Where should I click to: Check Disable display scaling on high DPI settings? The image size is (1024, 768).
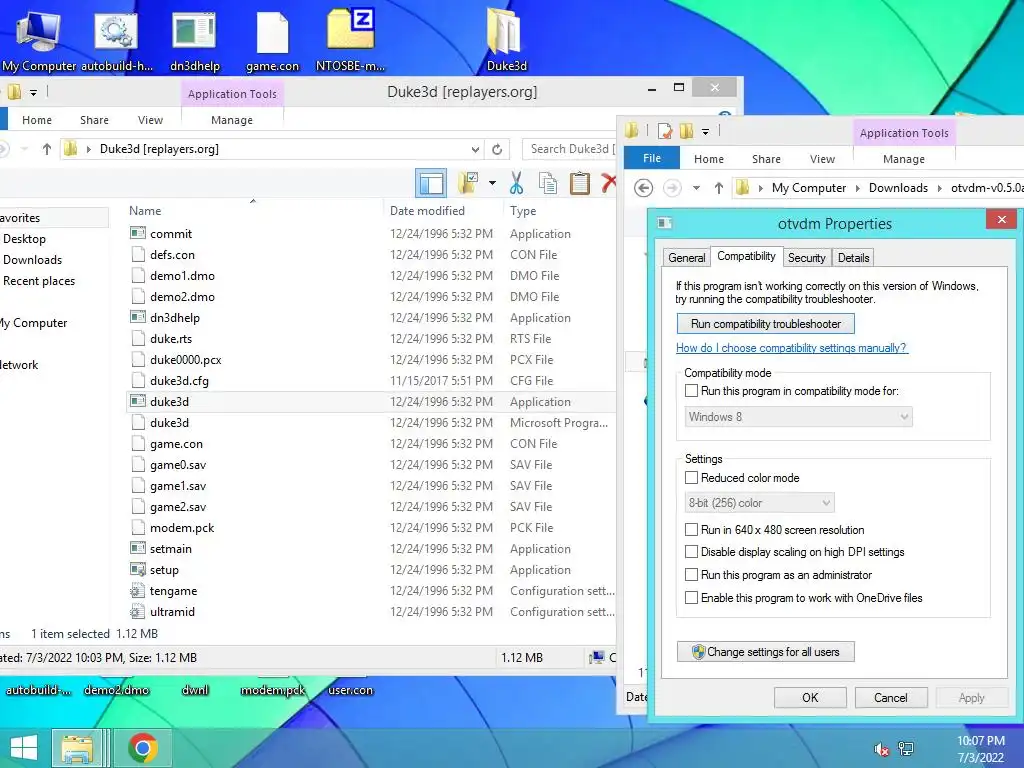(691, 552)
